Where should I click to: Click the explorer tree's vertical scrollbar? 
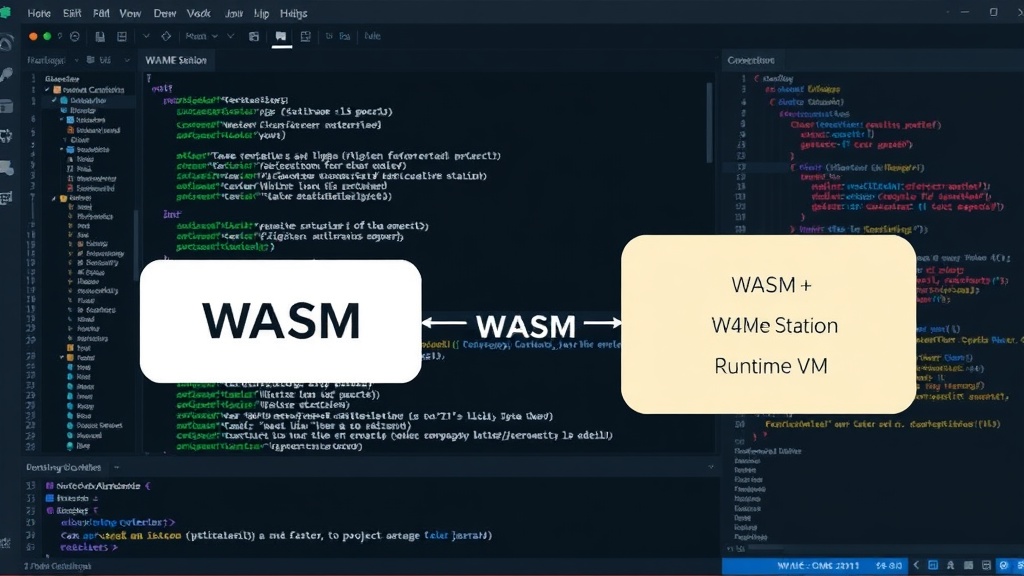click(x=136, y=245)
